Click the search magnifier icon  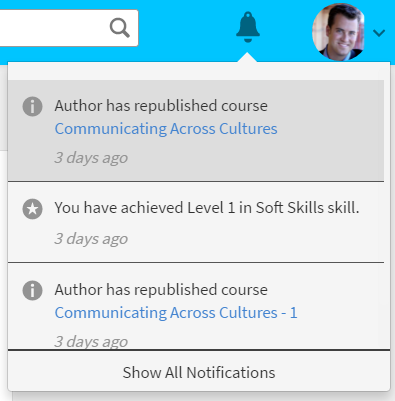[x=119, y=28]
